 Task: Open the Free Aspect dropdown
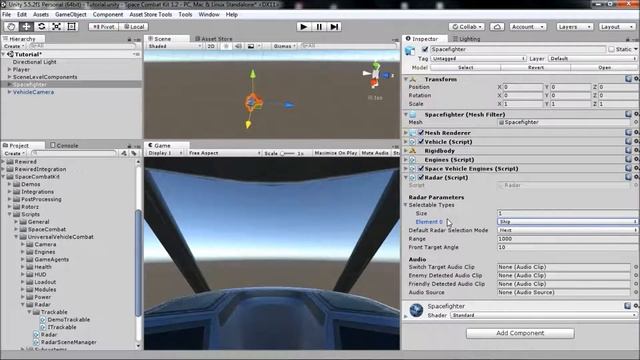[x=224, y=153]
